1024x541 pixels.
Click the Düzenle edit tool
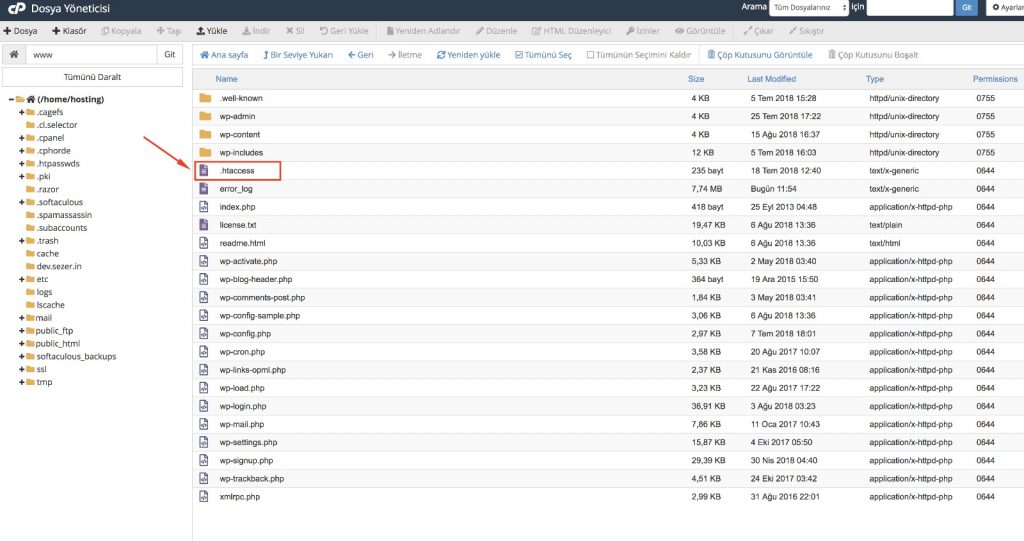(496, 31)
